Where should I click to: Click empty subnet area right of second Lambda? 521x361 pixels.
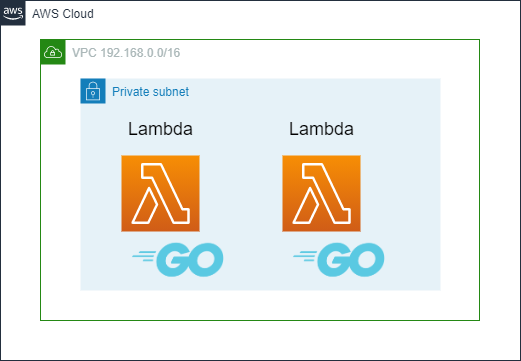pyautogui.click(x=400, y=193)
